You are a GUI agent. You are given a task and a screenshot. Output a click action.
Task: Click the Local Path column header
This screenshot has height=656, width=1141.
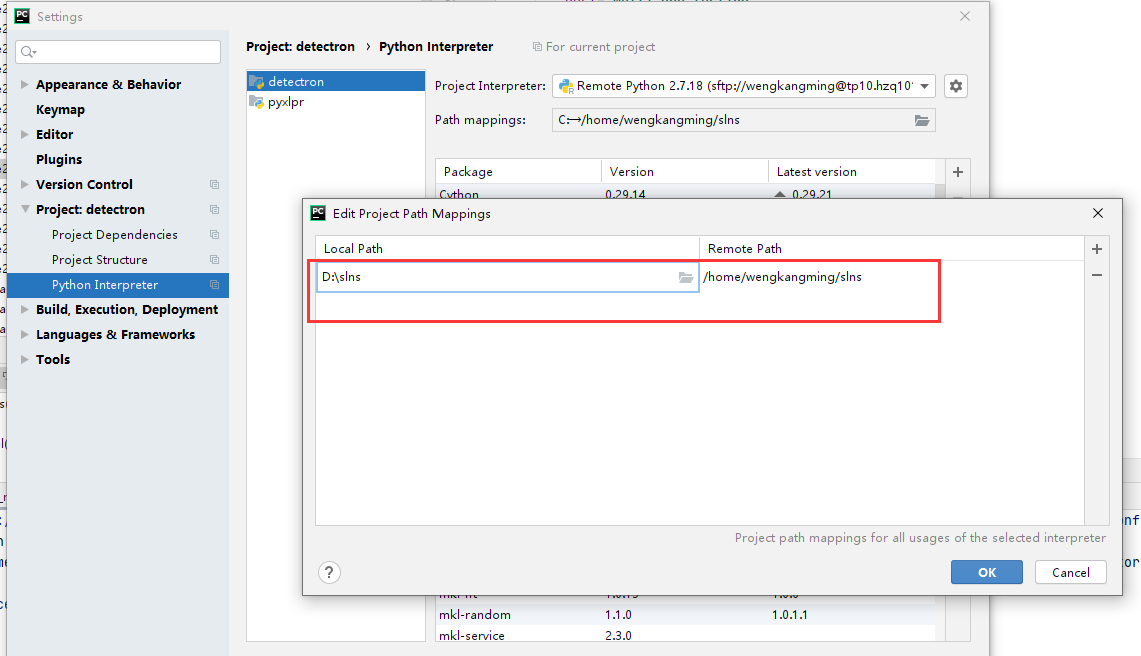(x=507, y=249)
